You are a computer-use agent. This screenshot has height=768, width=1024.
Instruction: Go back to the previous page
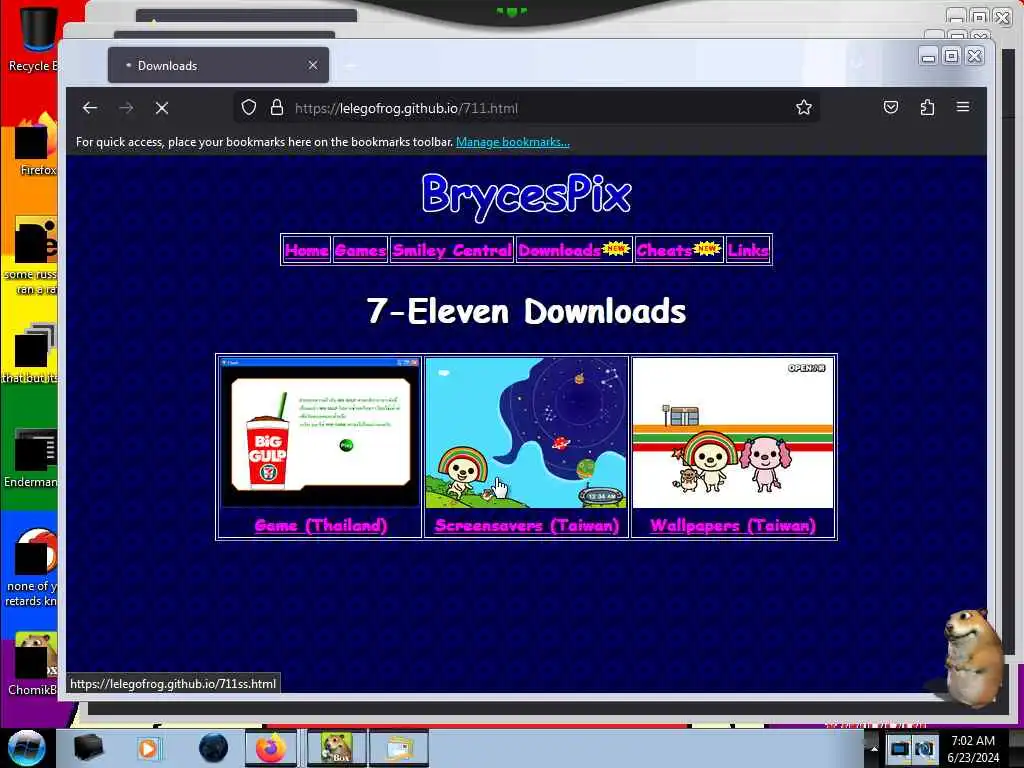click(x=90, y=108)
